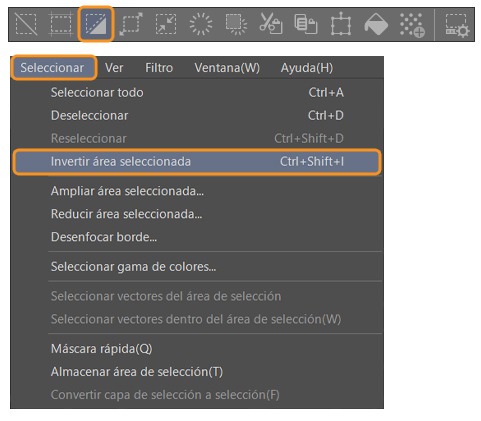Choose Seleccionar todo from the menu
Viewport: 481px width, 421px height.
(x=197, y=92)
